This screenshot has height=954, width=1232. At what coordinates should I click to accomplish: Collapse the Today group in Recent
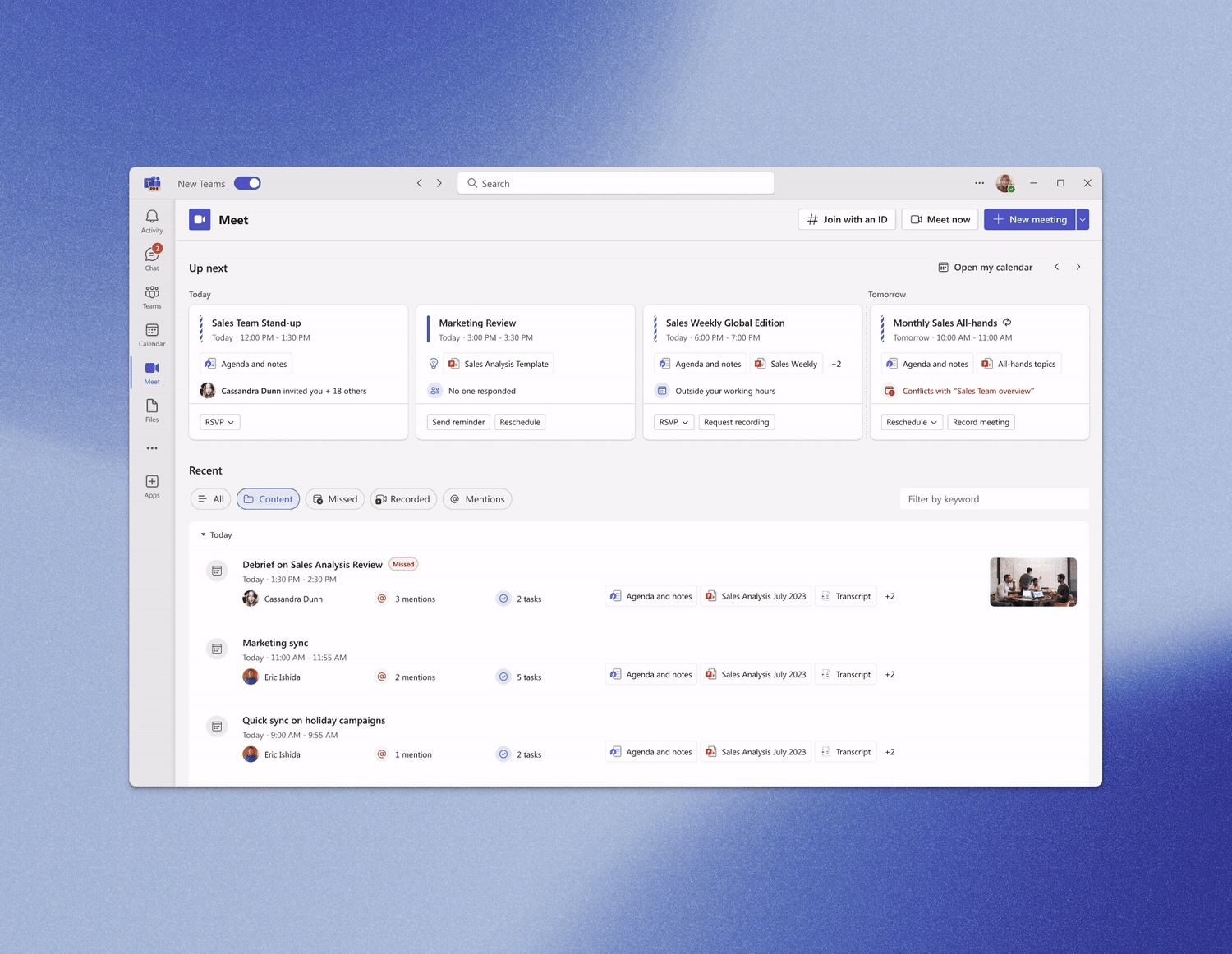203,534
